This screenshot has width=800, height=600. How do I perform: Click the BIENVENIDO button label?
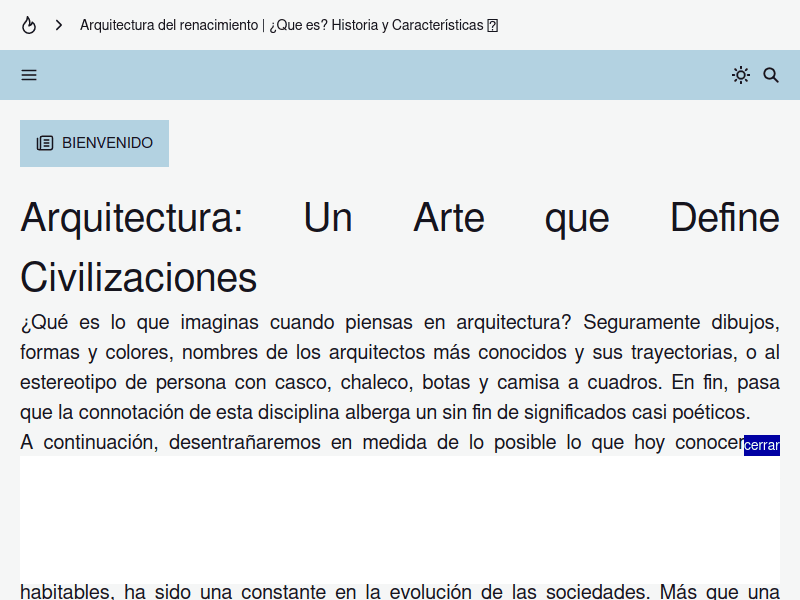(x=107, y=143)
